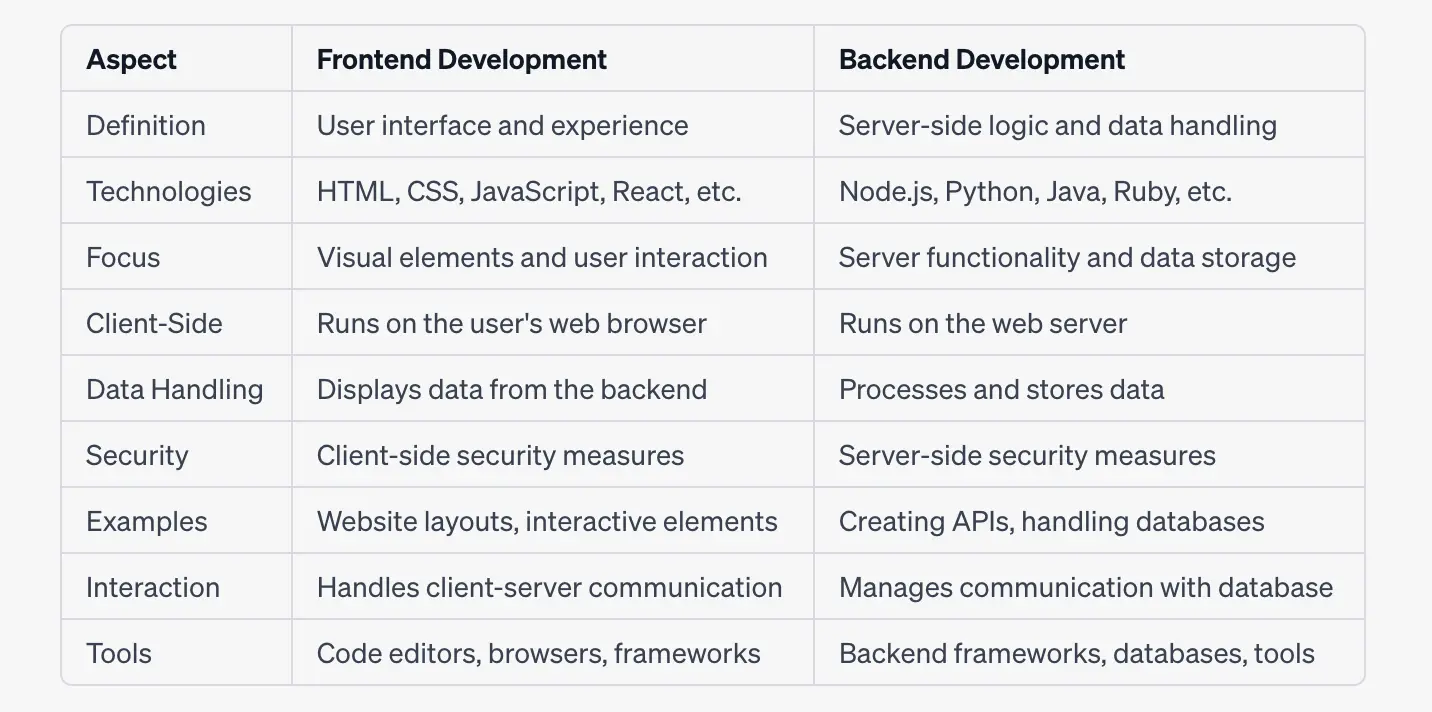Select 'Manages communication with database' cell
1432x712 pixels.
(1085, 588)
